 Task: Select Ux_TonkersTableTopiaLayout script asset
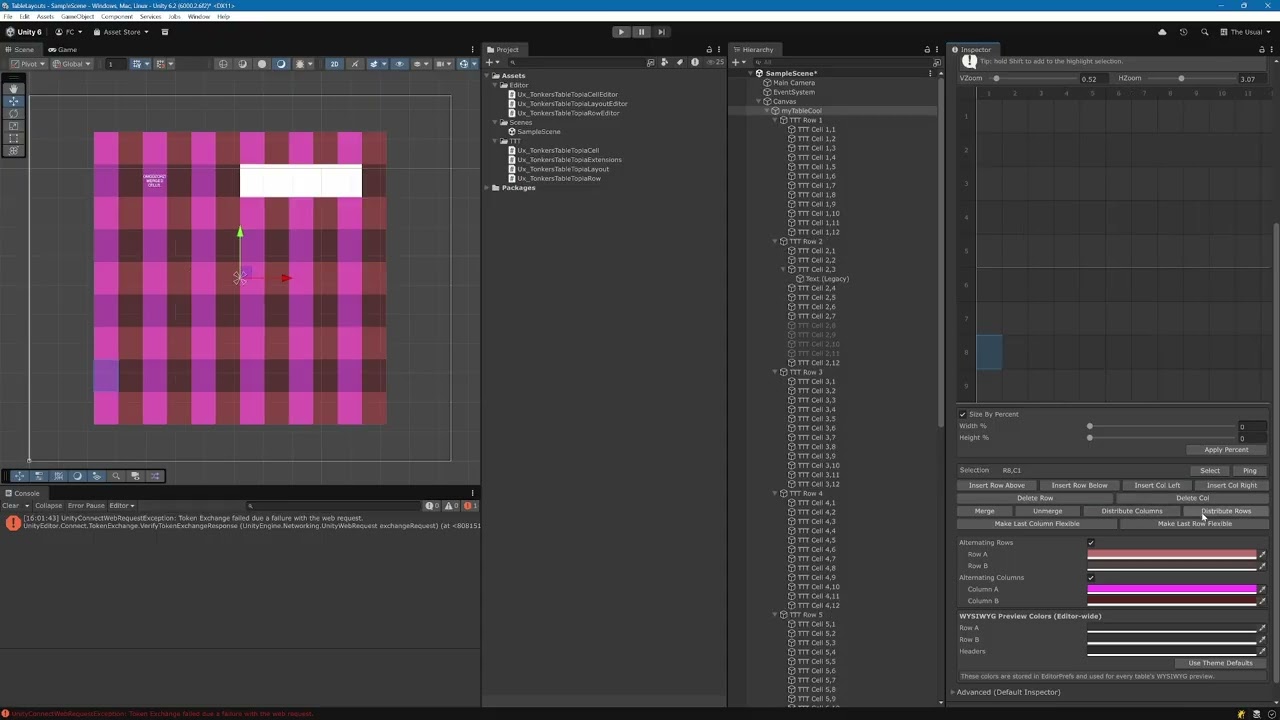[x=562, y=169]
